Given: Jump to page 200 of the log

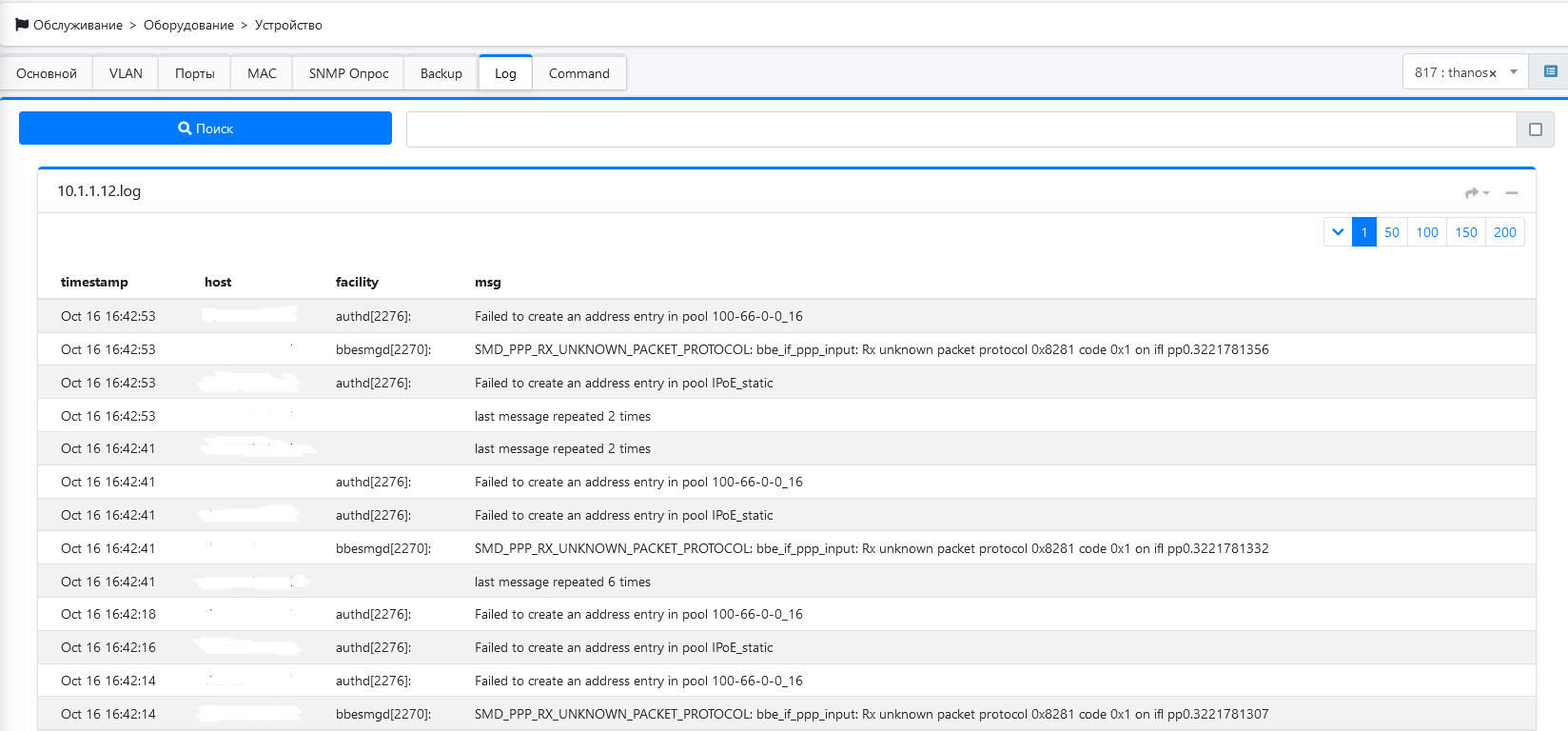Looking at the screenshot, I should [x=1504, y=232].
